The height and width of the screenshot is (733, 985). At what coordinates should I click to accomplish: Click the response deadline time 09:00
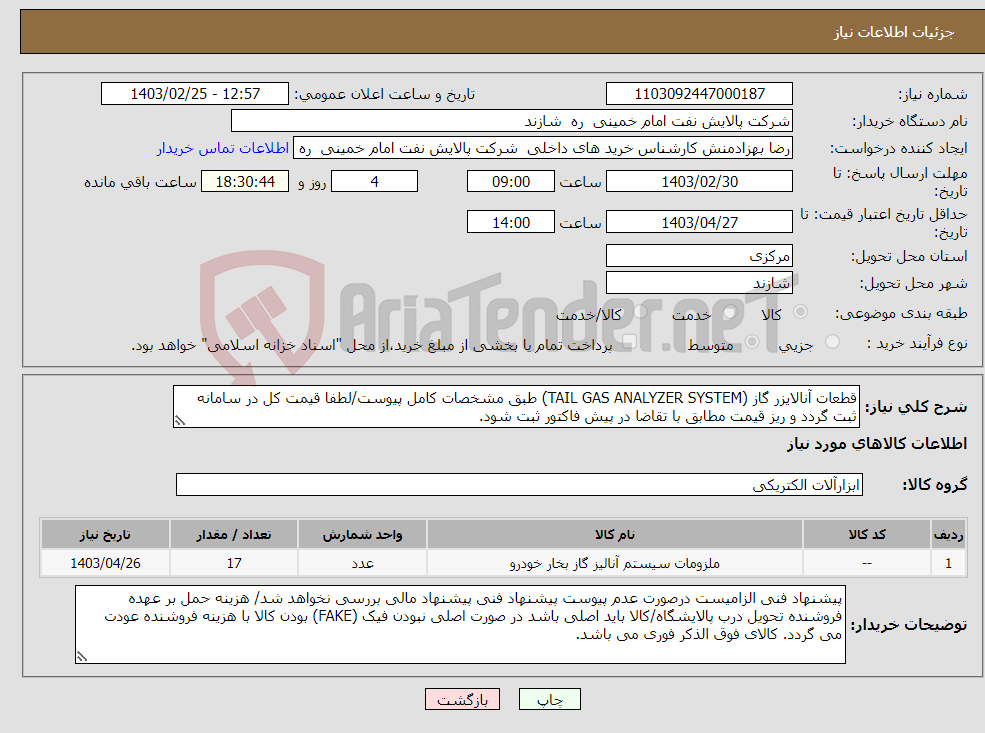click(511, 182)
